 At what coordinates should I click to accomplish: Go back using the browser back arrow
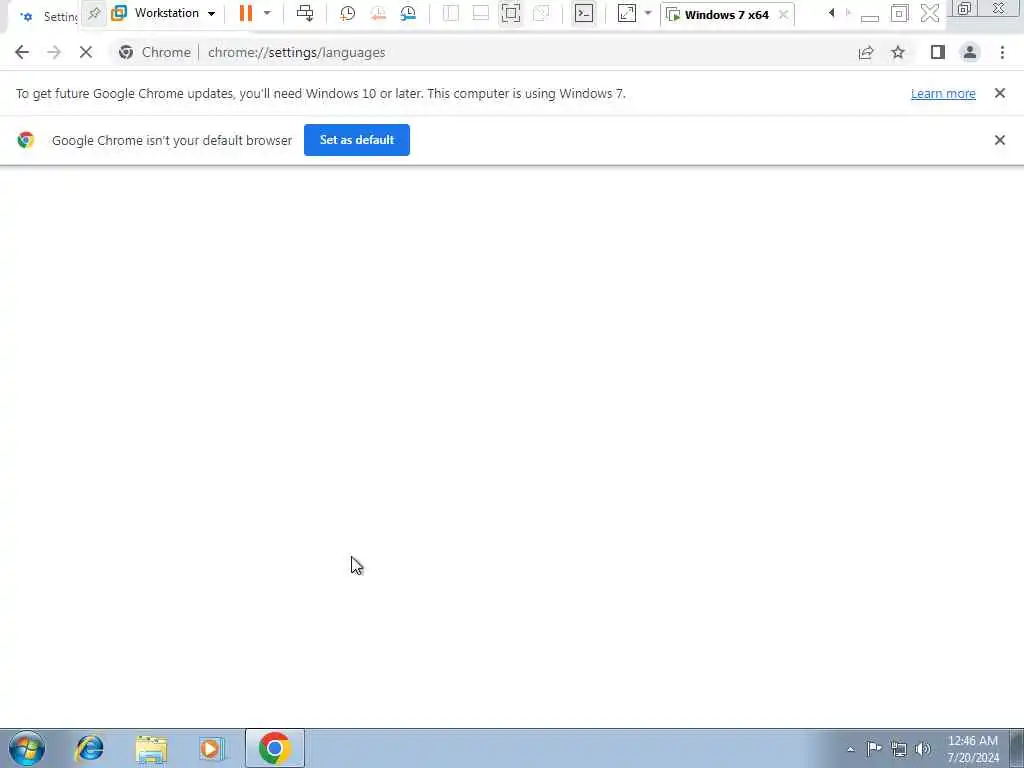(x=22, y=52)
